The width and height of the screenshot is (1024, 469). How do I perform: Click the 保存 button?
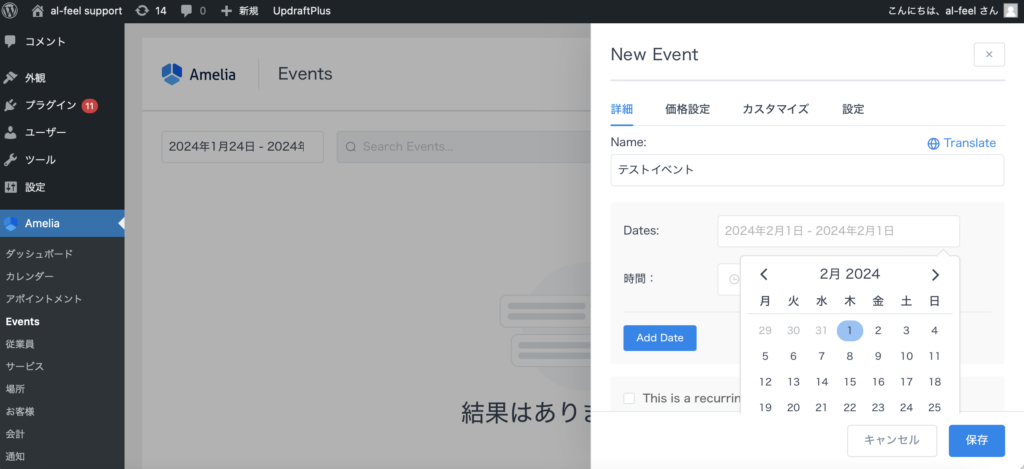pos(976,440)
